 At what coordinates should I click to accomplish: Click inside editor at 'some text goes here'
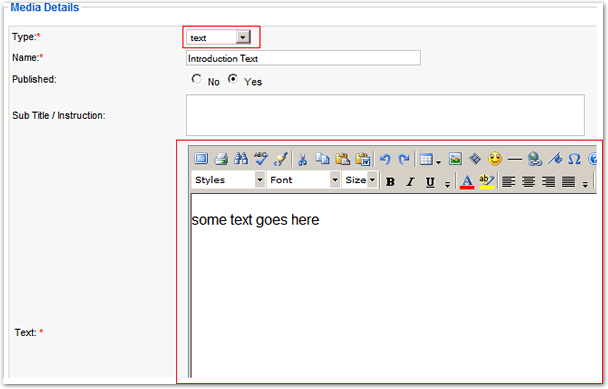pos(255,220)
